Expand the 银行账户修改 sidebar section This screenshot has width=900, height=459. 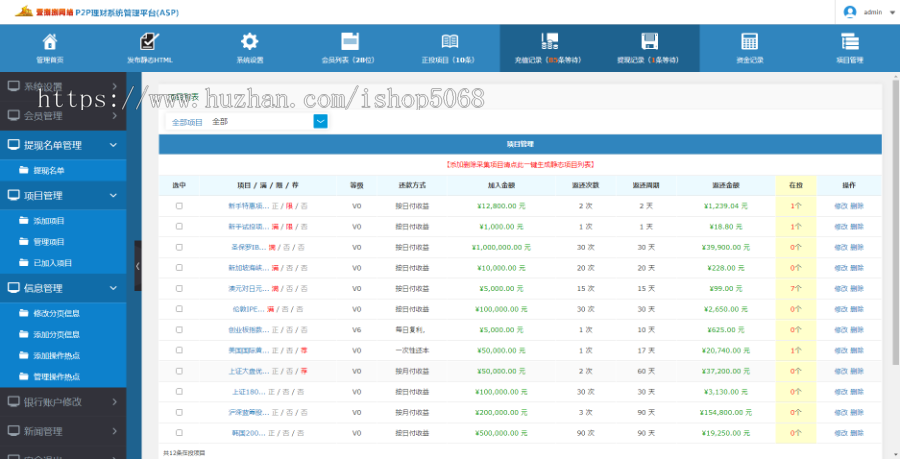tap(63, 402)
